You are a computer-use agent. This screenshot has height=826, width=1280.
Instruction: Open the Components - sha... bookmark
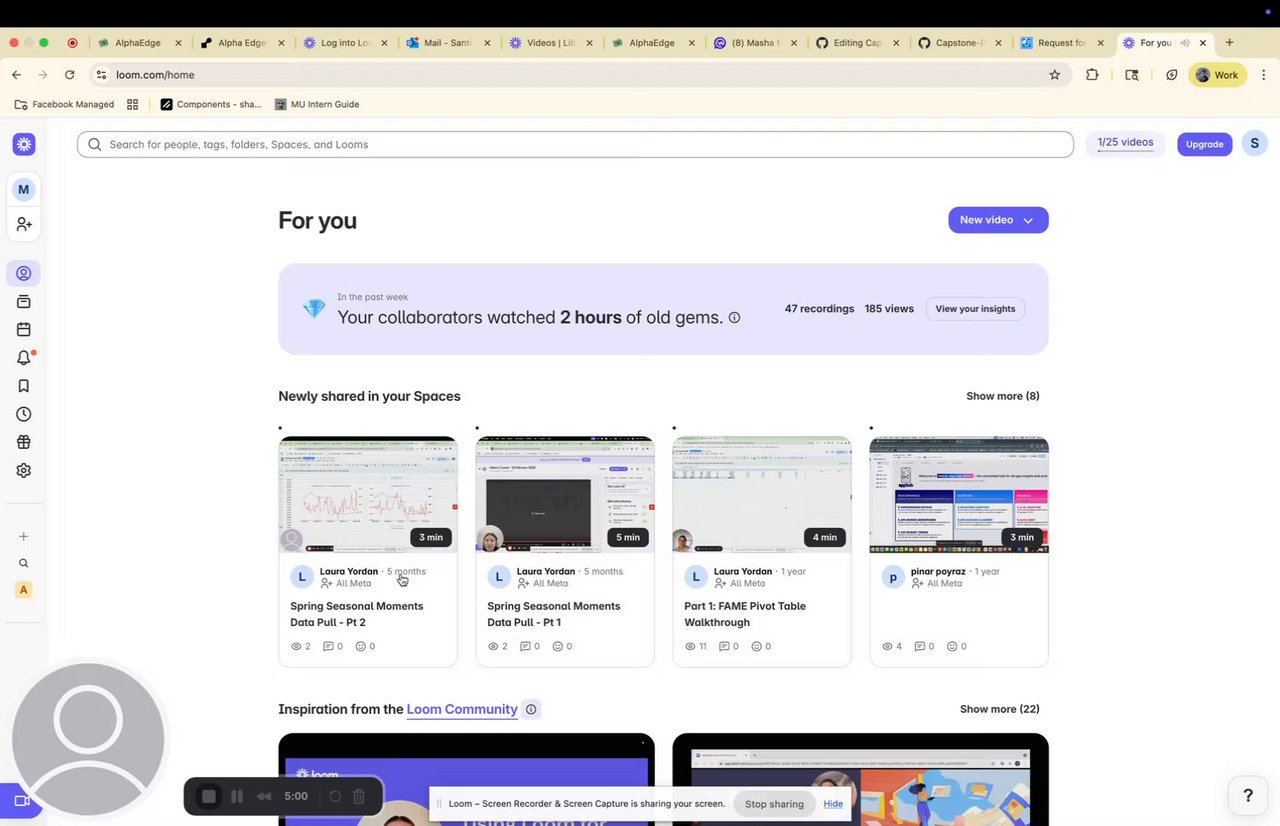211,104
